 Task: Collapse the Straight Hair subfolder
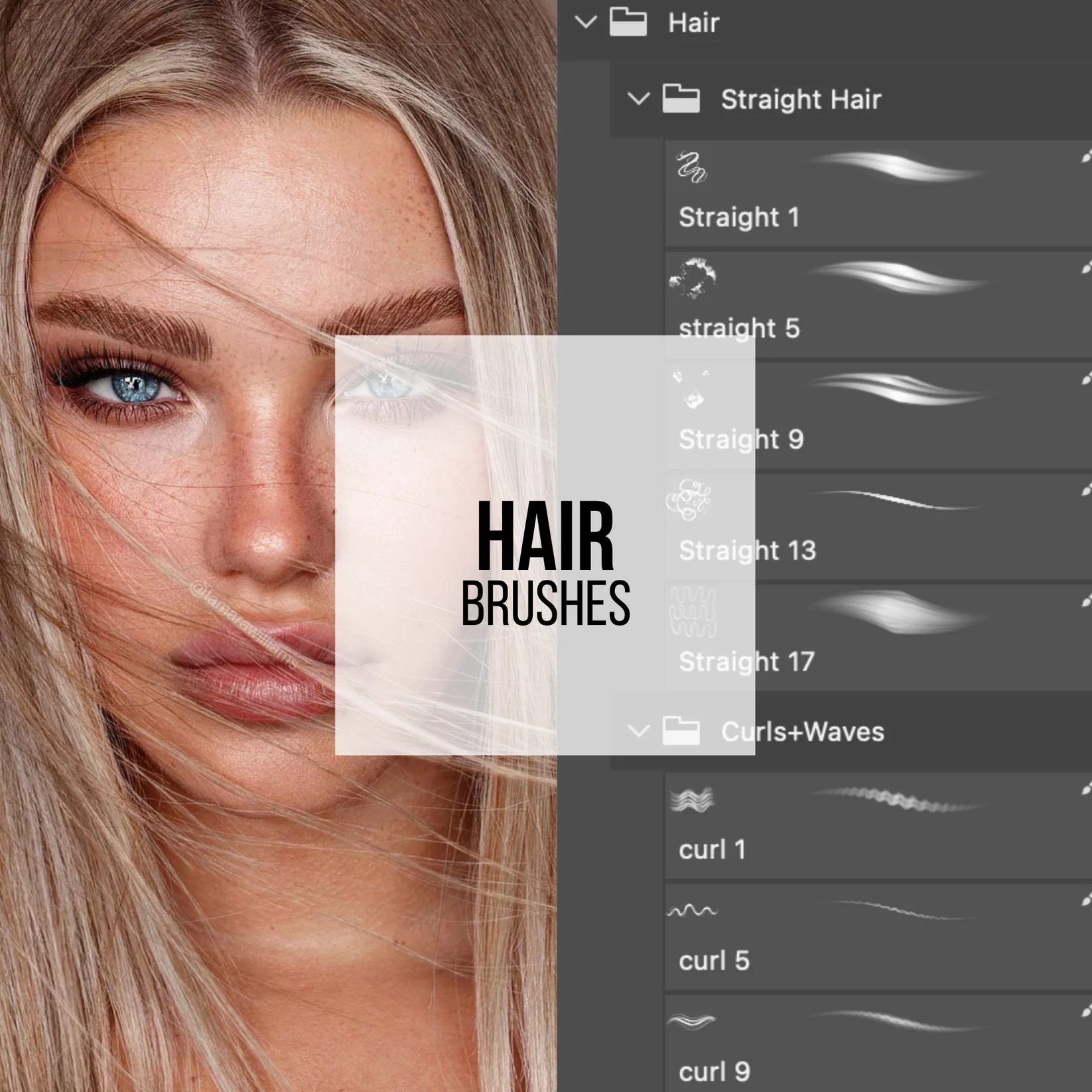point(641,100)
